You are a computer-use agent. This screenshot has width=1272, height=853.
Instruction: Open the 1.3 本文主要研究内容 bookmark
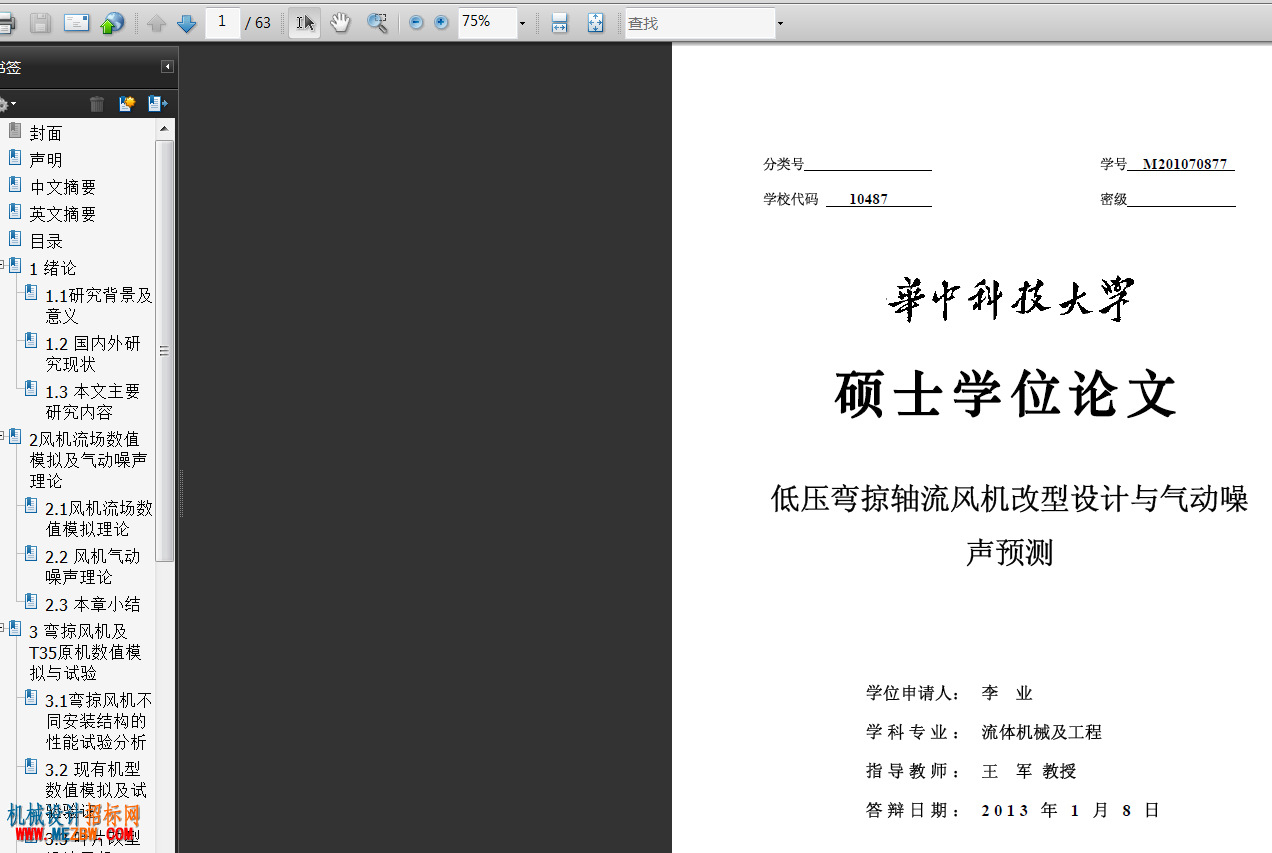pyautogui.click(x=93, y=401)
